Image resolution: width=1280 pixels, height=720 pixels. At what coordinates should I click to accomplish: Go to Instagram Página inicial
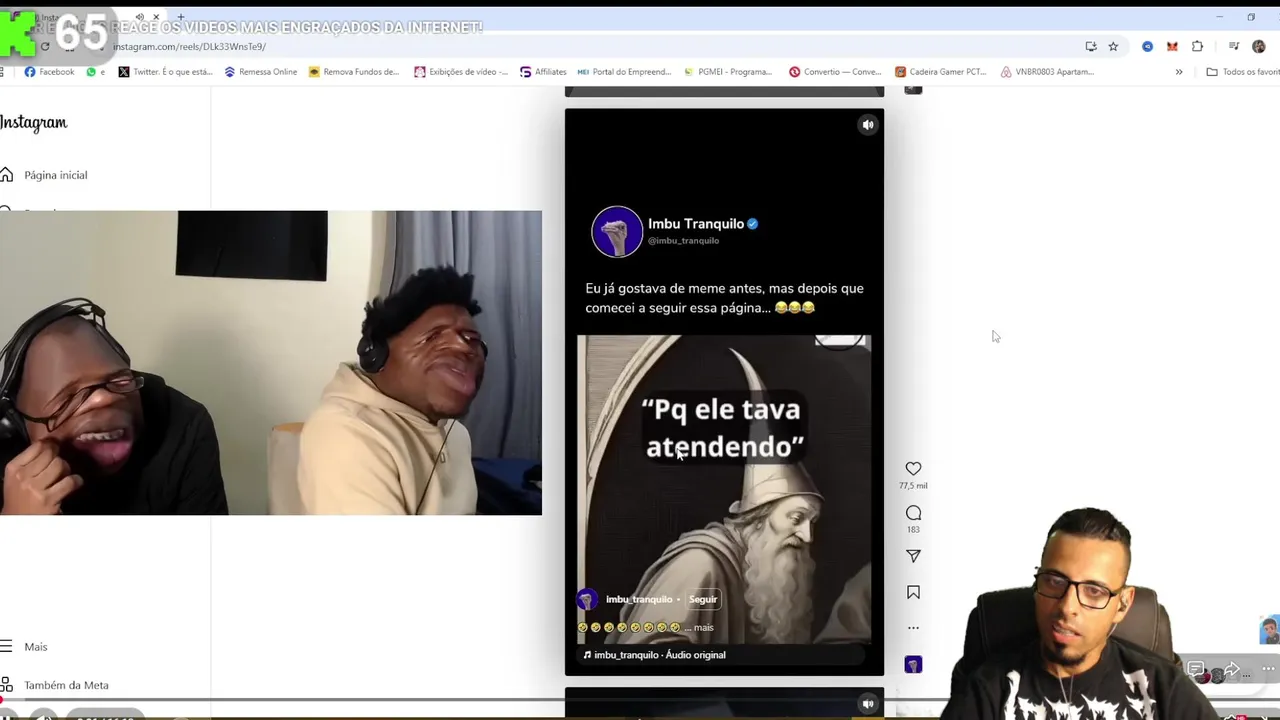[55, 175]
